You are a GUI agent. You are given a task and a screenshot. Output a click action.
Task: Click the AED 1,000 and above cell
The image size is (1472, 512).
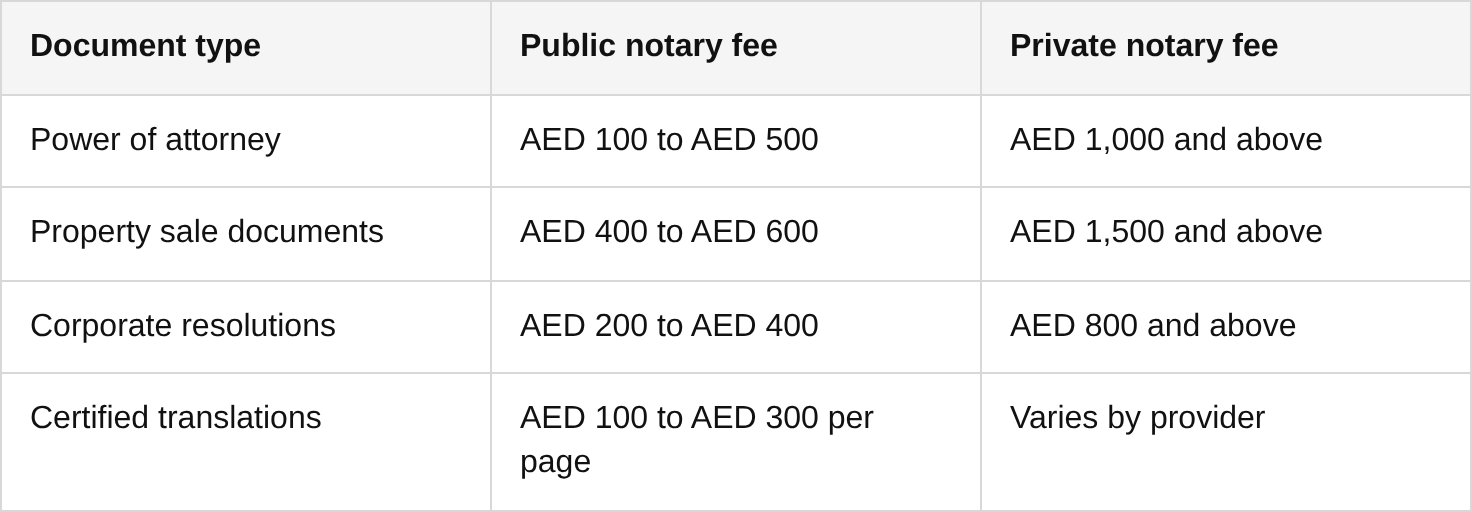[1165, 140]
